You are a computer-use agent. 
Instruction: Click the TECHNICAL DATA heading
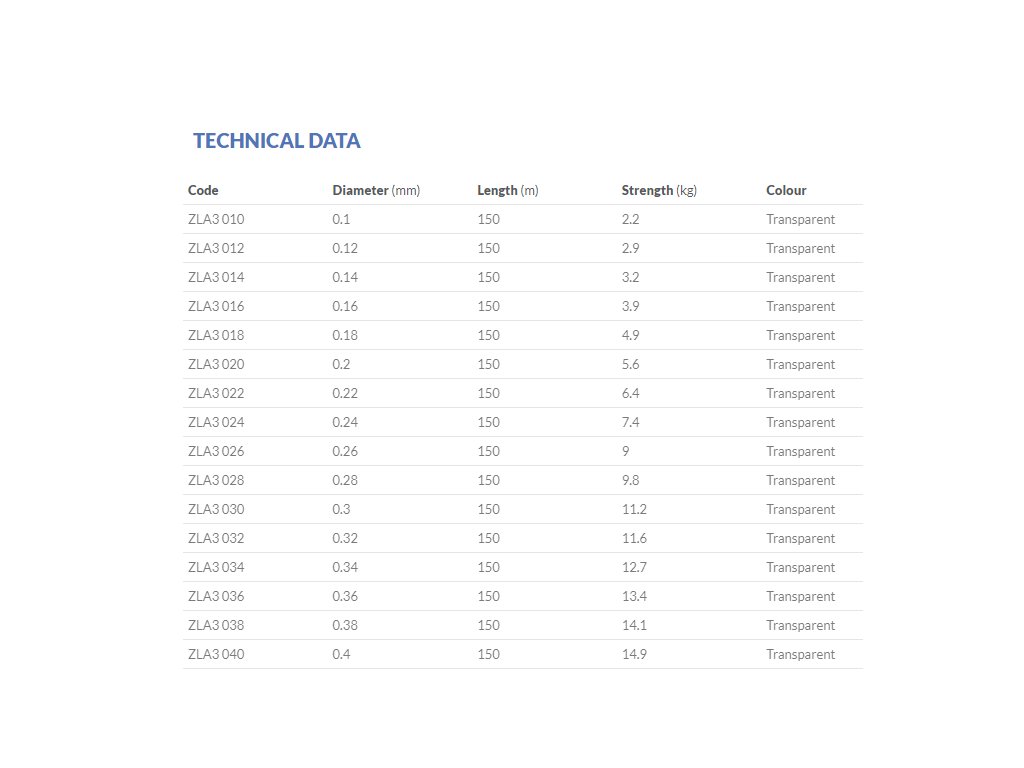pyautogui.click(x=276, y=141)
